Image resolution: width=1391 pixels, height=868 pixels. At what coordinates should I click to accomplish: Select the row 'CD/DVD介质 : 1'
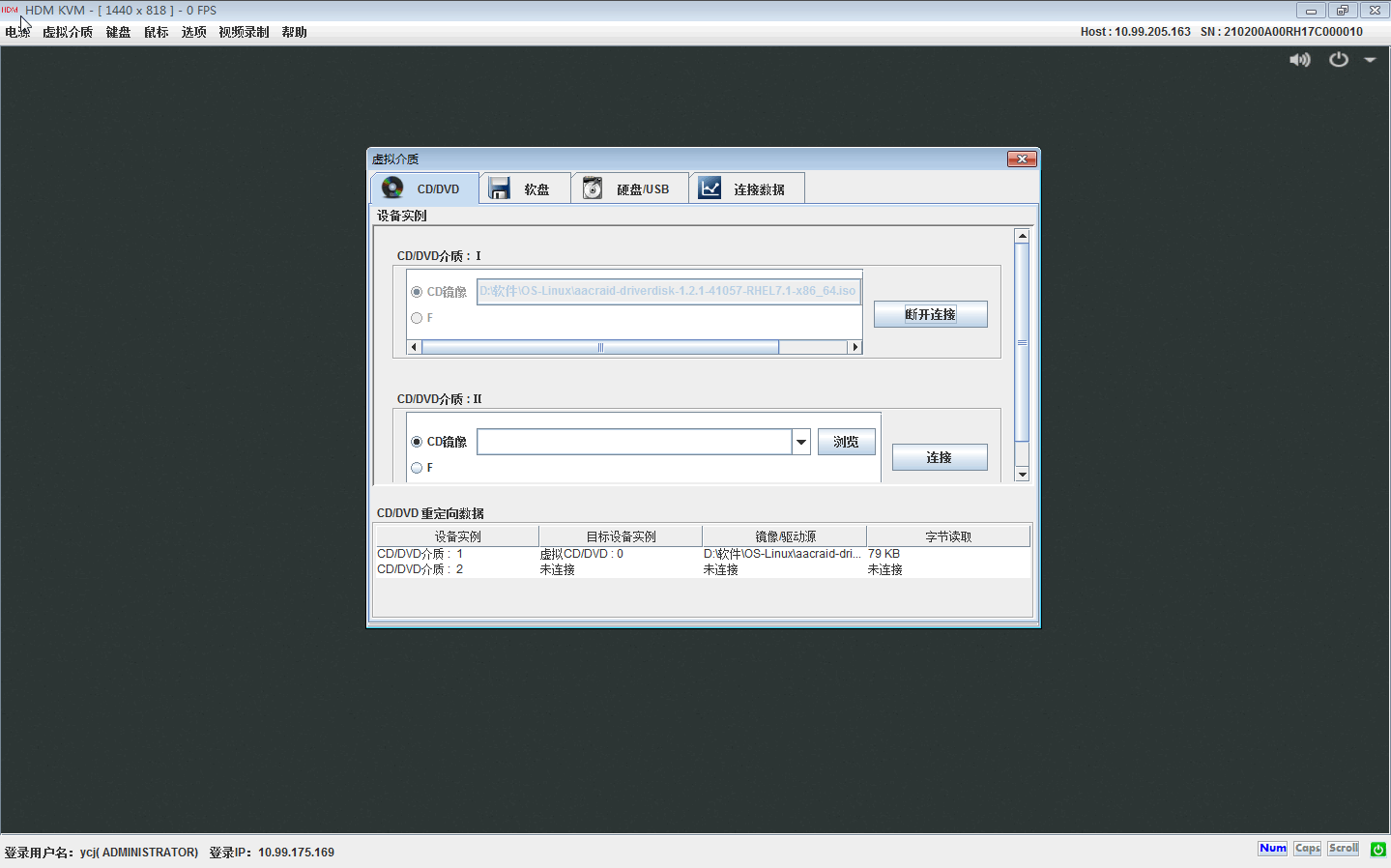[x=703, y=554]
